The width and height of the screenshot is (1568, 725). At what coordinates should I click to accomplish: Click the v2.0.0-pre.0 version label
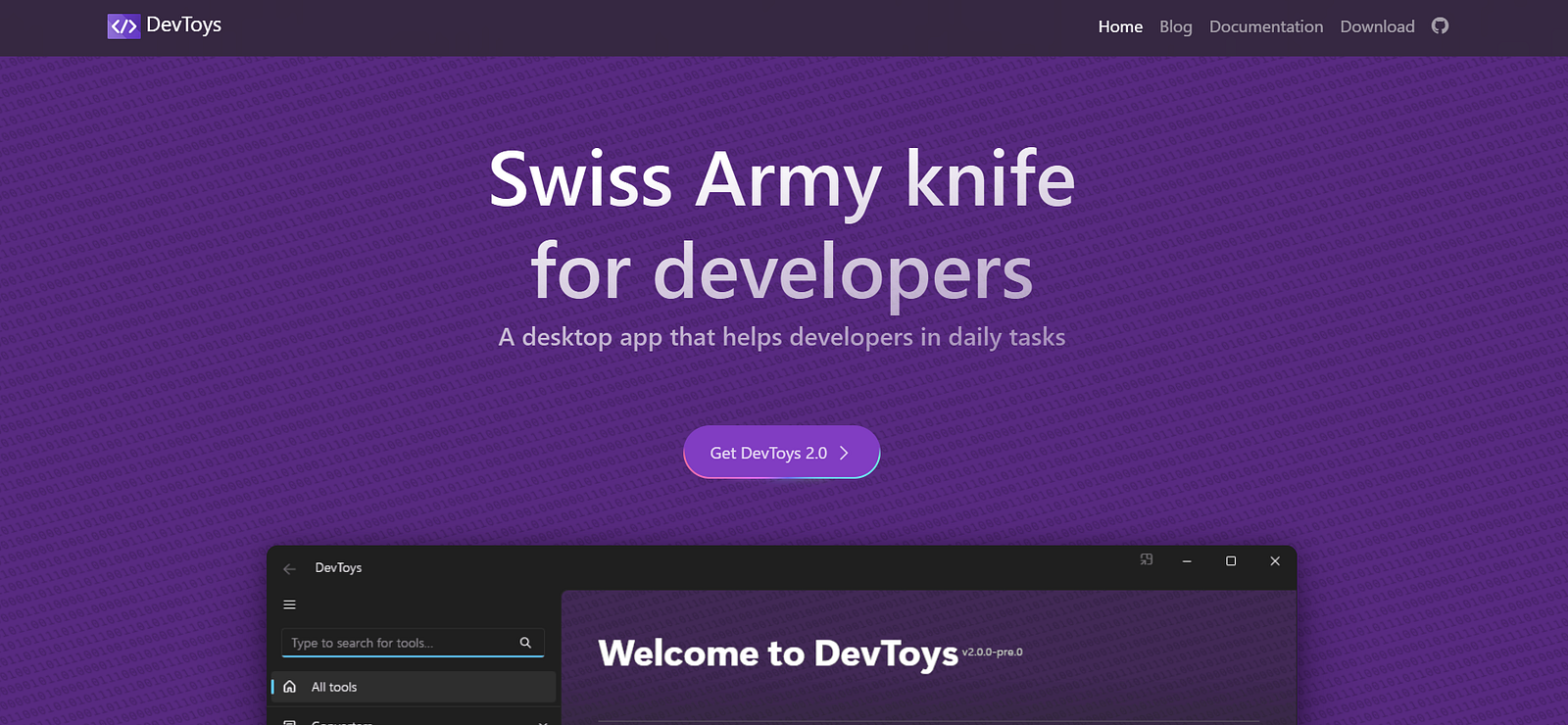(x=992, y=652)
